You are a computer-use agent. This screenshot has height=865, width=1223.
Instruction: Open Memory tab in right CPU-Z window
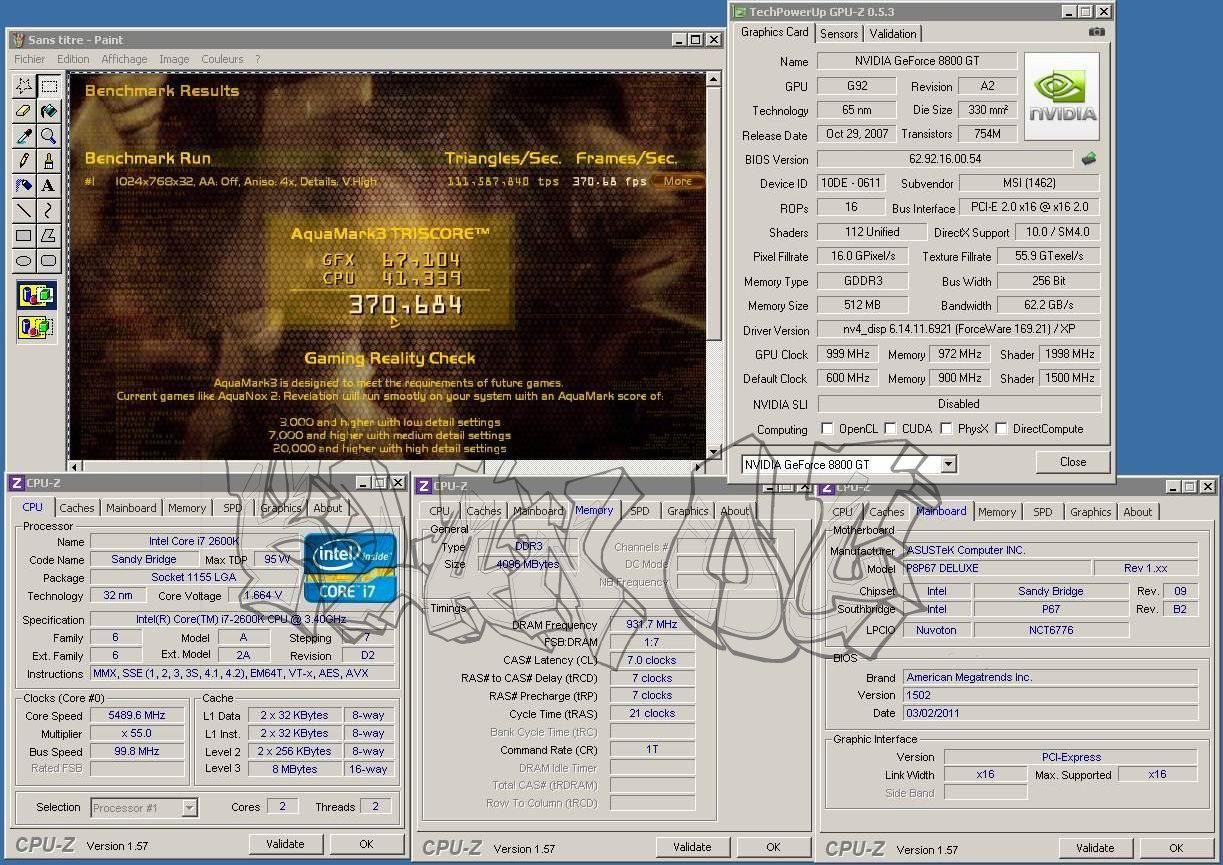(997, 512)
